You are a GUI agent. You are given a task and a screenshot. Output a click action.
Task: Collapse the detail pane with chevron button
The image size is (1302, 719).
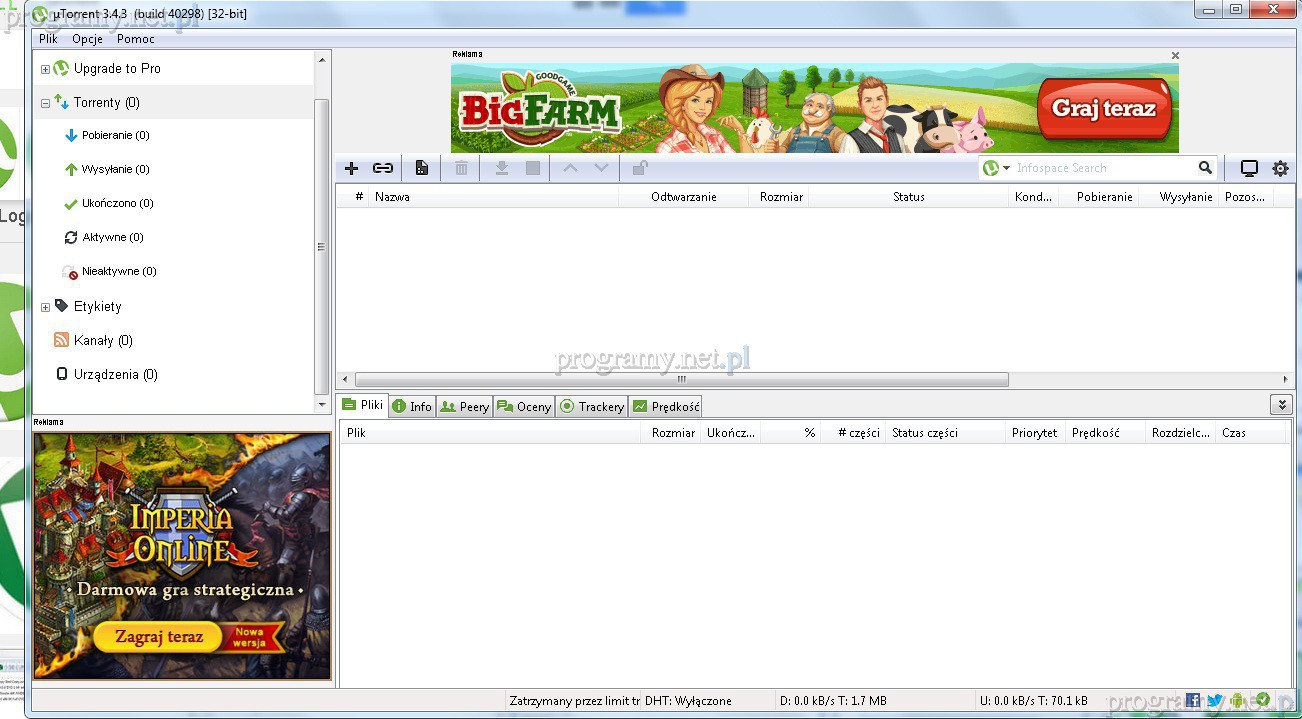click(1281, 405)
